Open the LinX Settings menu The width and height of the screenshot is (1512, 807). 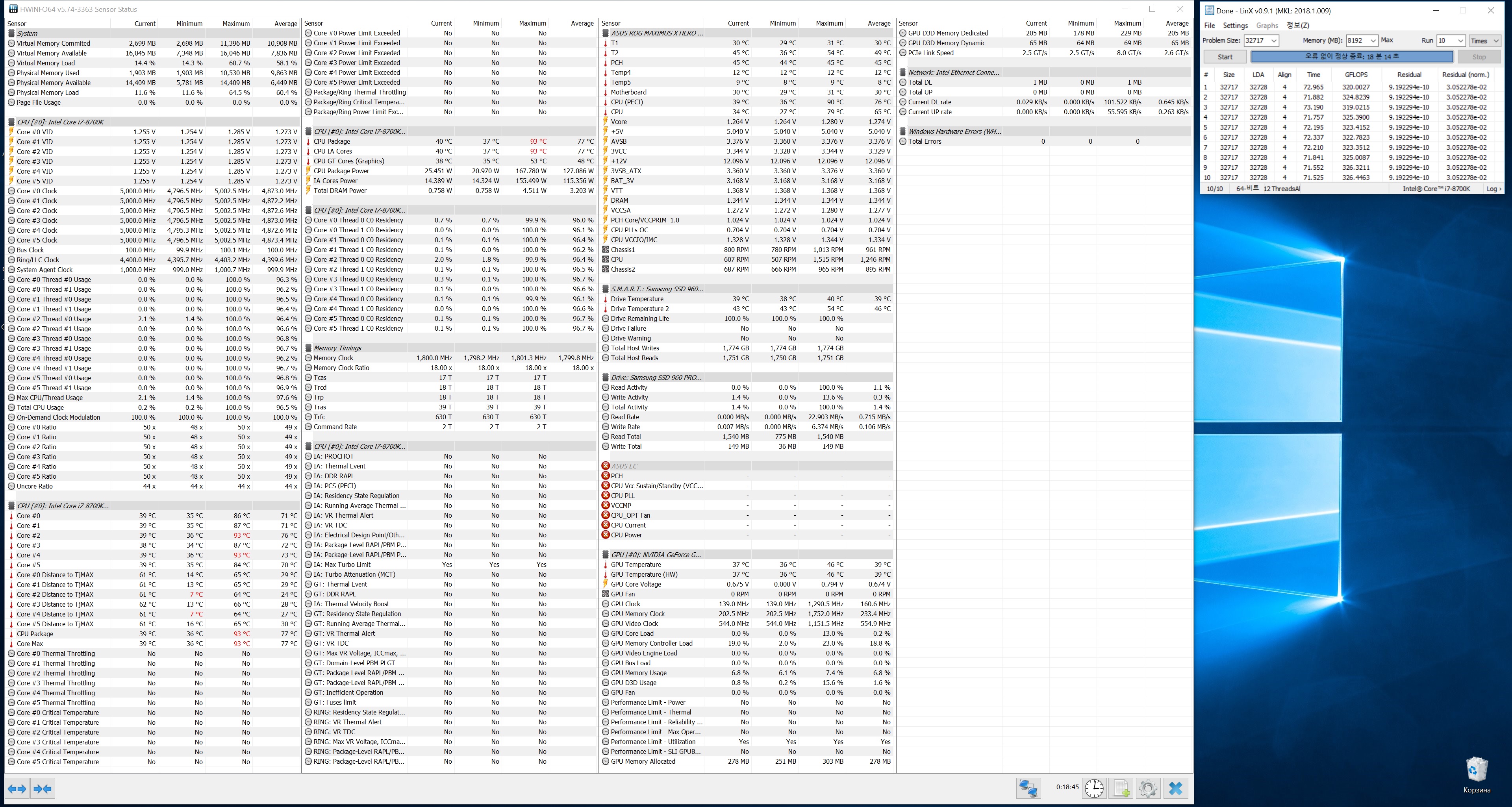click(x=1235, y=25)
